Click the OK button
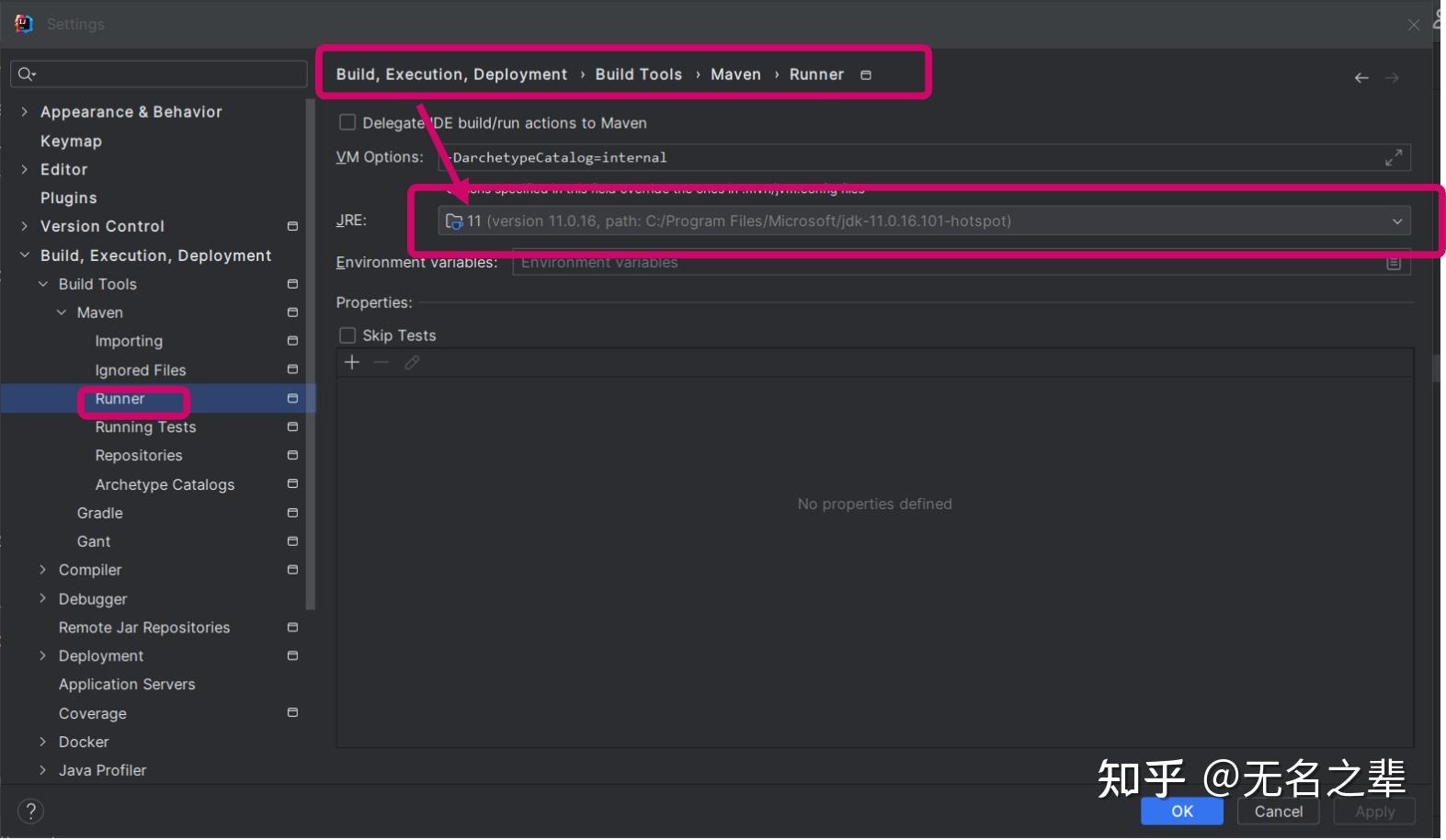 1182,812
